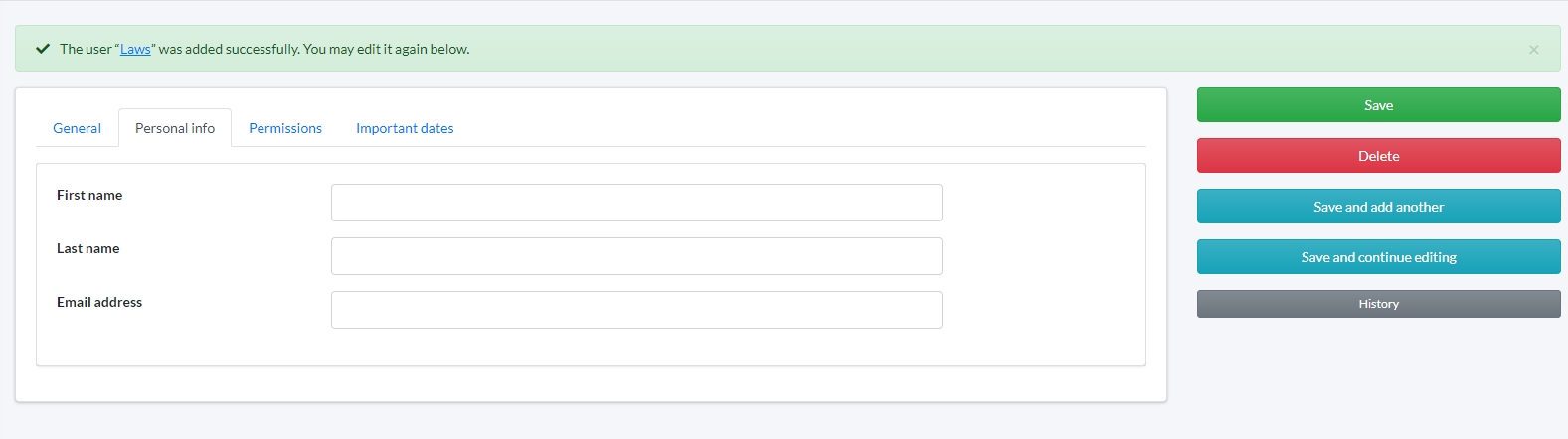Click into the Last name input
The height and width of the screenshot is (439, 1568).
(x=636, y=256)
